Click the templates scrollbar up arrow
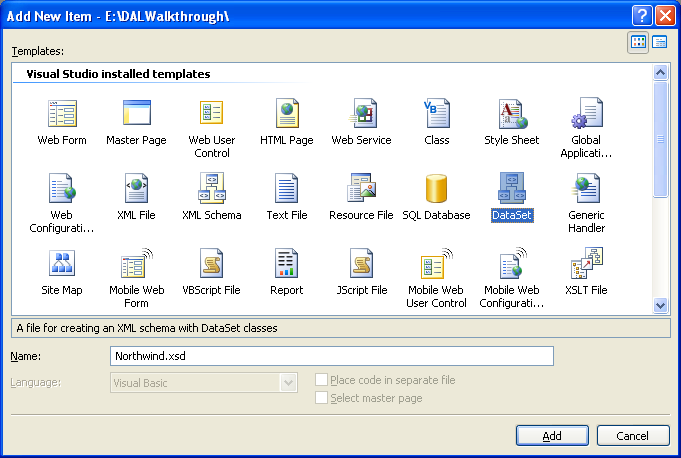This screenshot has width=681, height=458. pos(661,72)
